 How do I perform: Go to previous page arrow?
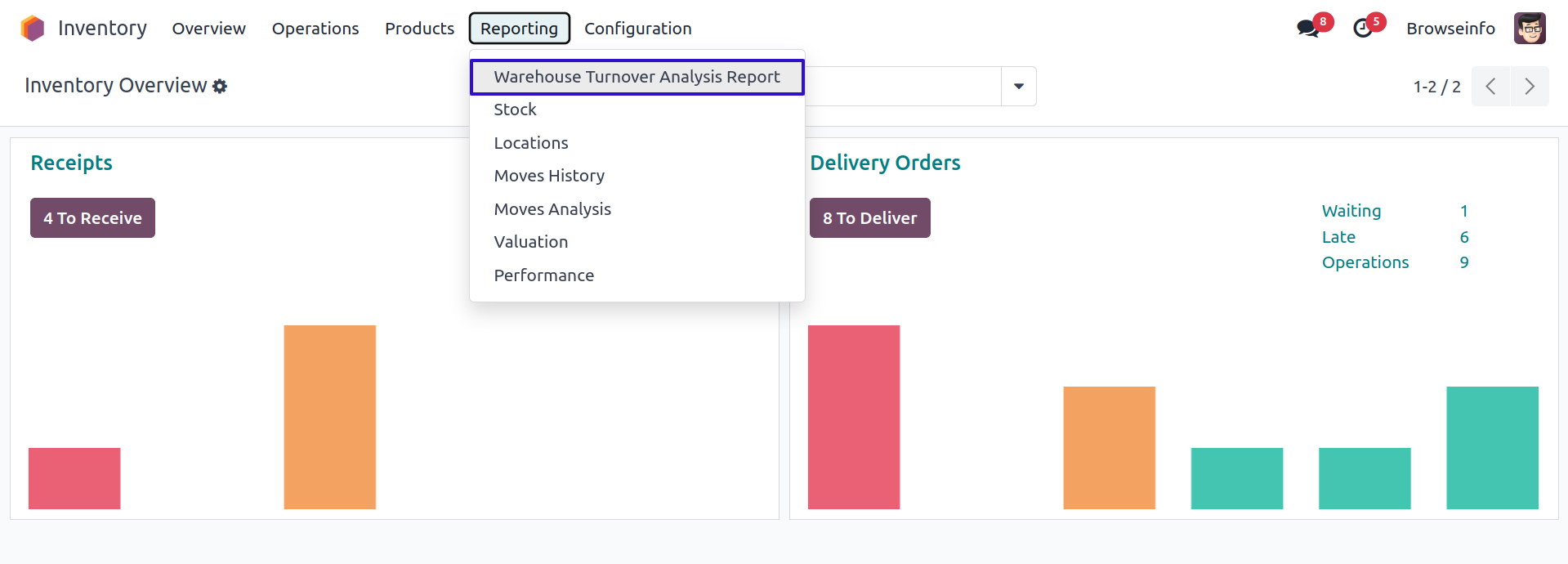coord(1490,87)
